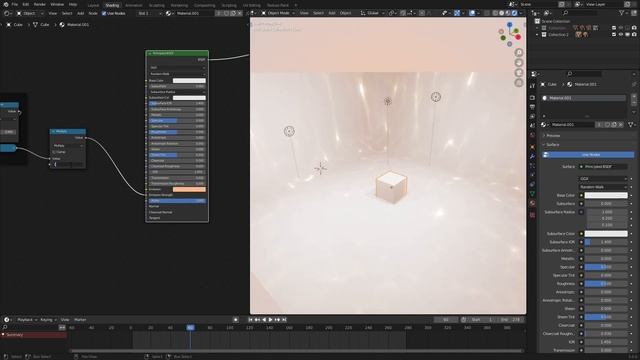This screenshot has height=360, width=640.
Task: Open the Scene properties tab
Action: [532, 126]
